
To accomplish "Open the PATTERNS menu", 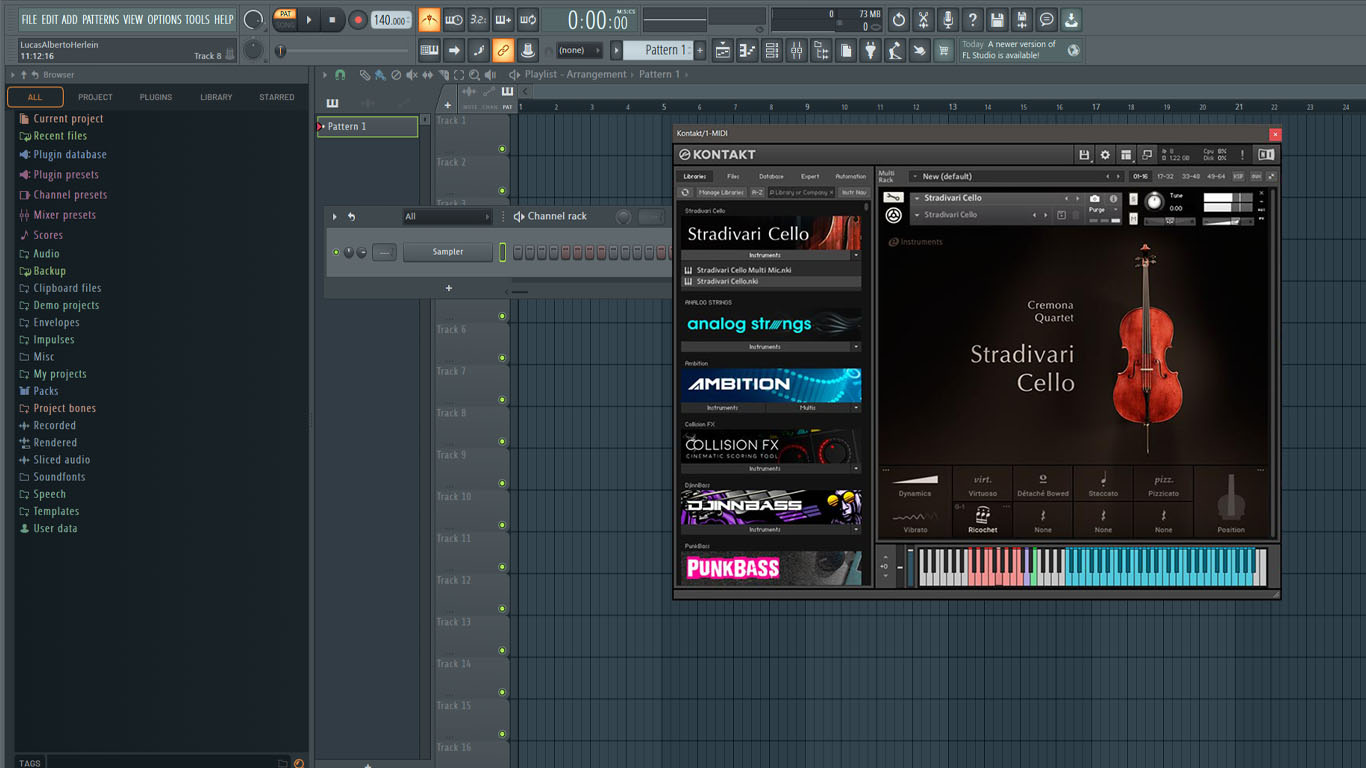I will tap(100, 19).
